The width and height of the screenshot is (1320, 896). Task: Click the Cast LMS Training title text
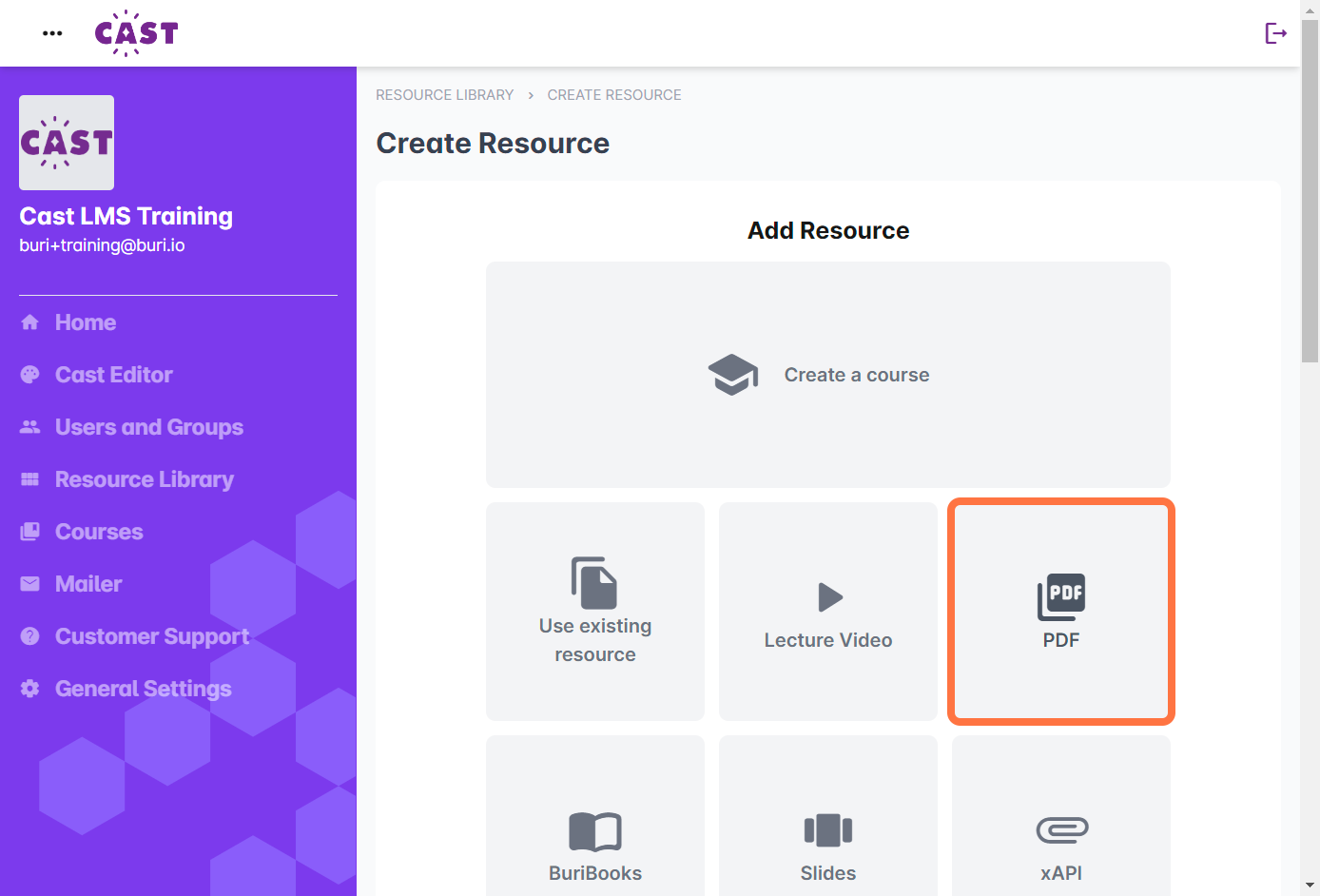126,216
